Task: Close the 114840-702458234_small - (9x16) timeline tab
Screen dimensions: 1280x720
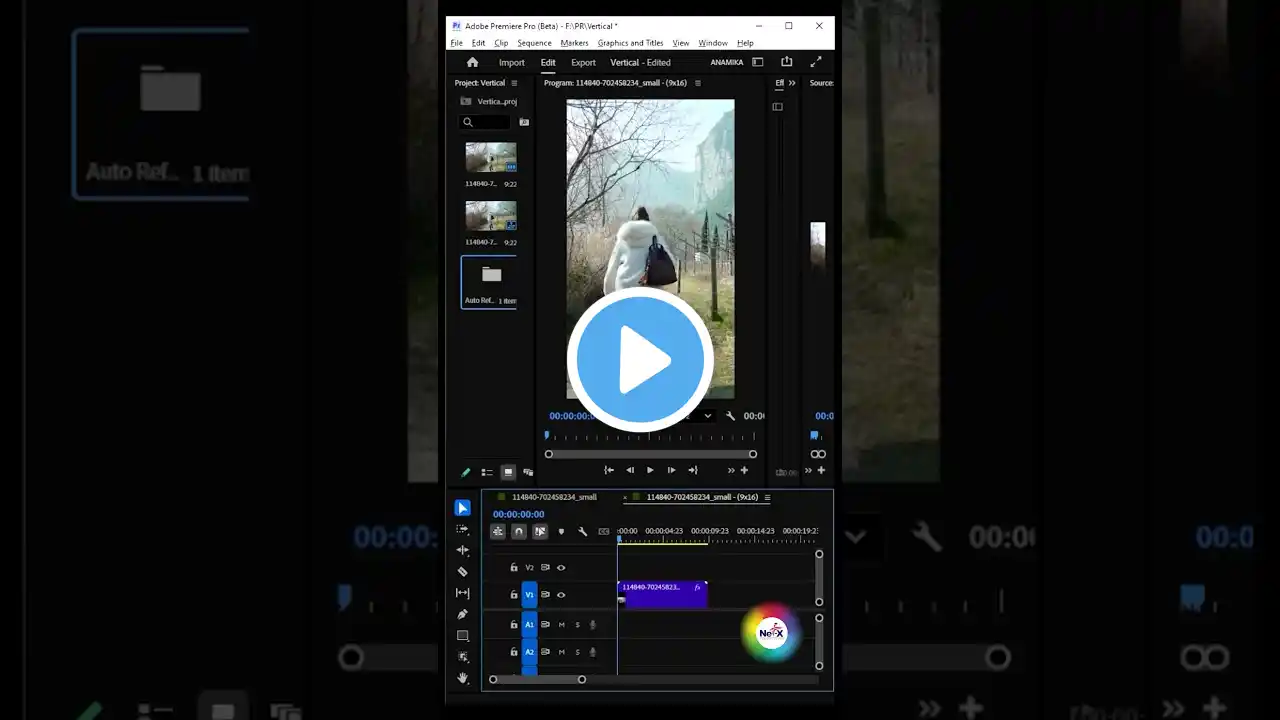Action: coord(625,497)
